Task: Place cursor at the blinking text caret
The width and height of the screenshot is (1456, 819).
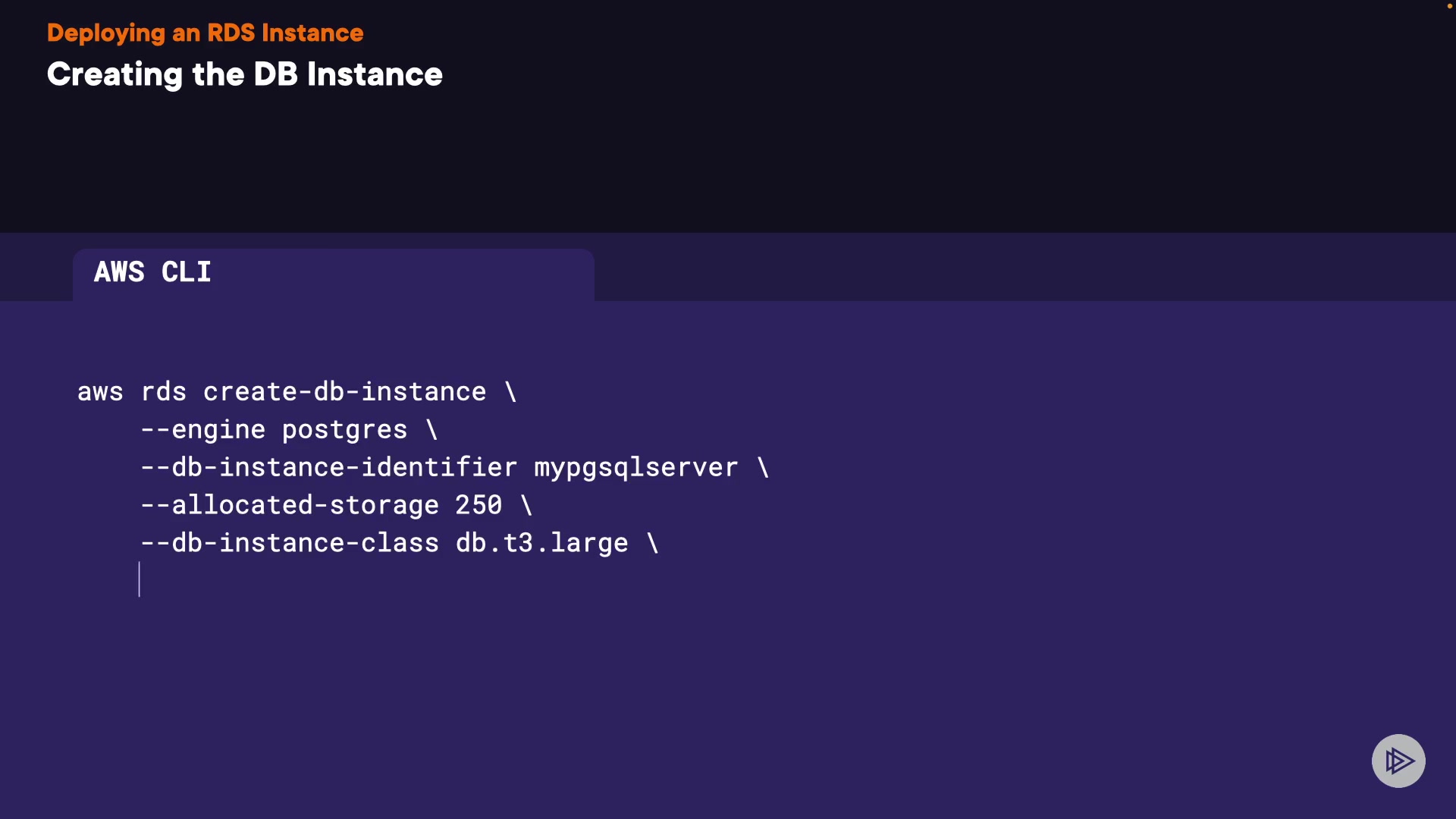Action: 140,579
